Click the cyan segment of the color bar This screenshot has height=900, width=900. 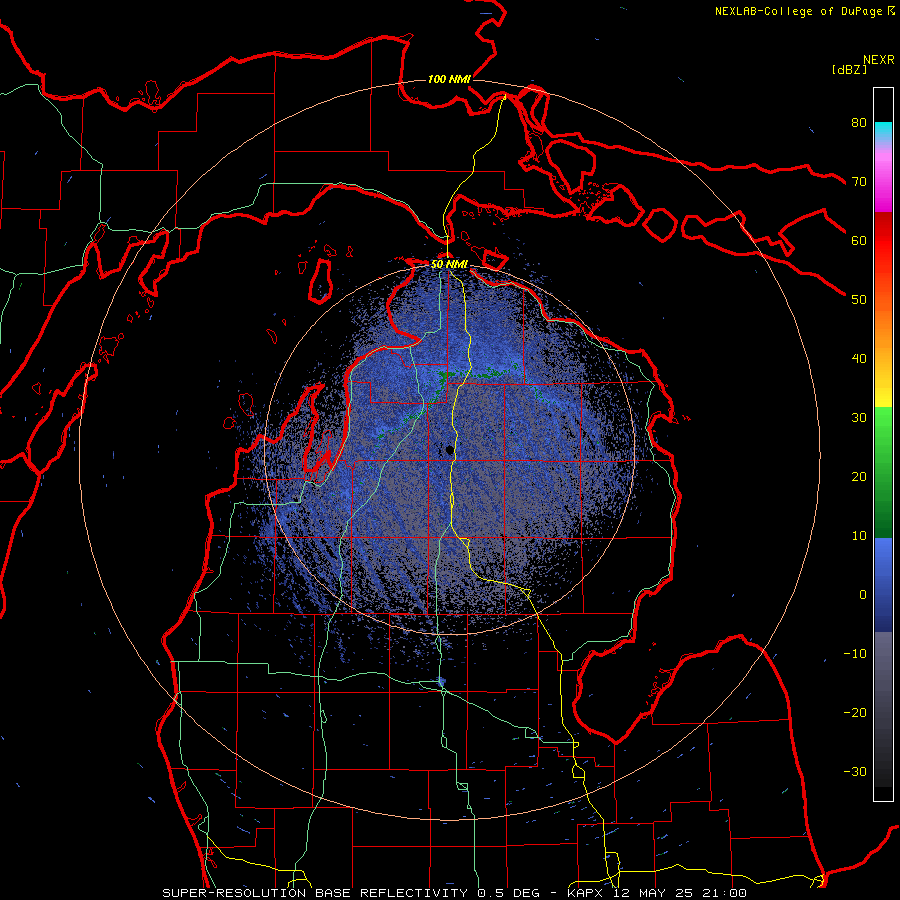coord(883,131)
